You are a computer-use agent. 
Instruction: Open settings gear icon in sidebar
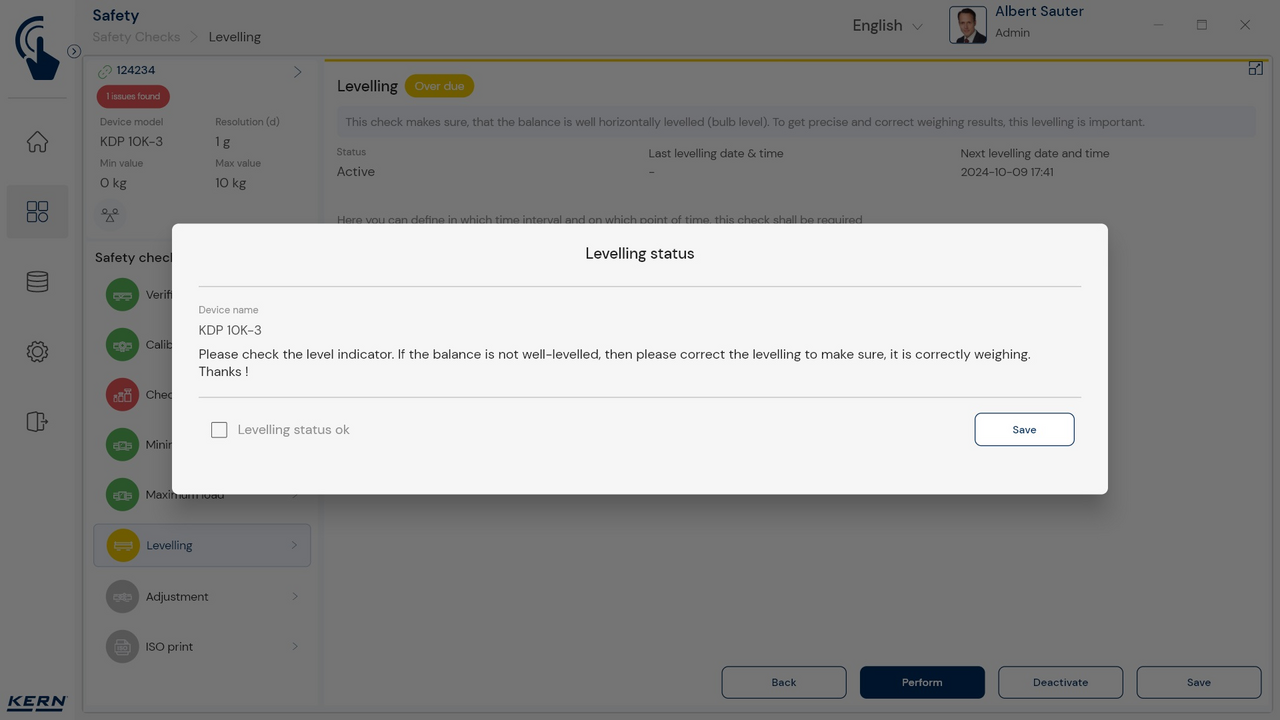point(37,352)
